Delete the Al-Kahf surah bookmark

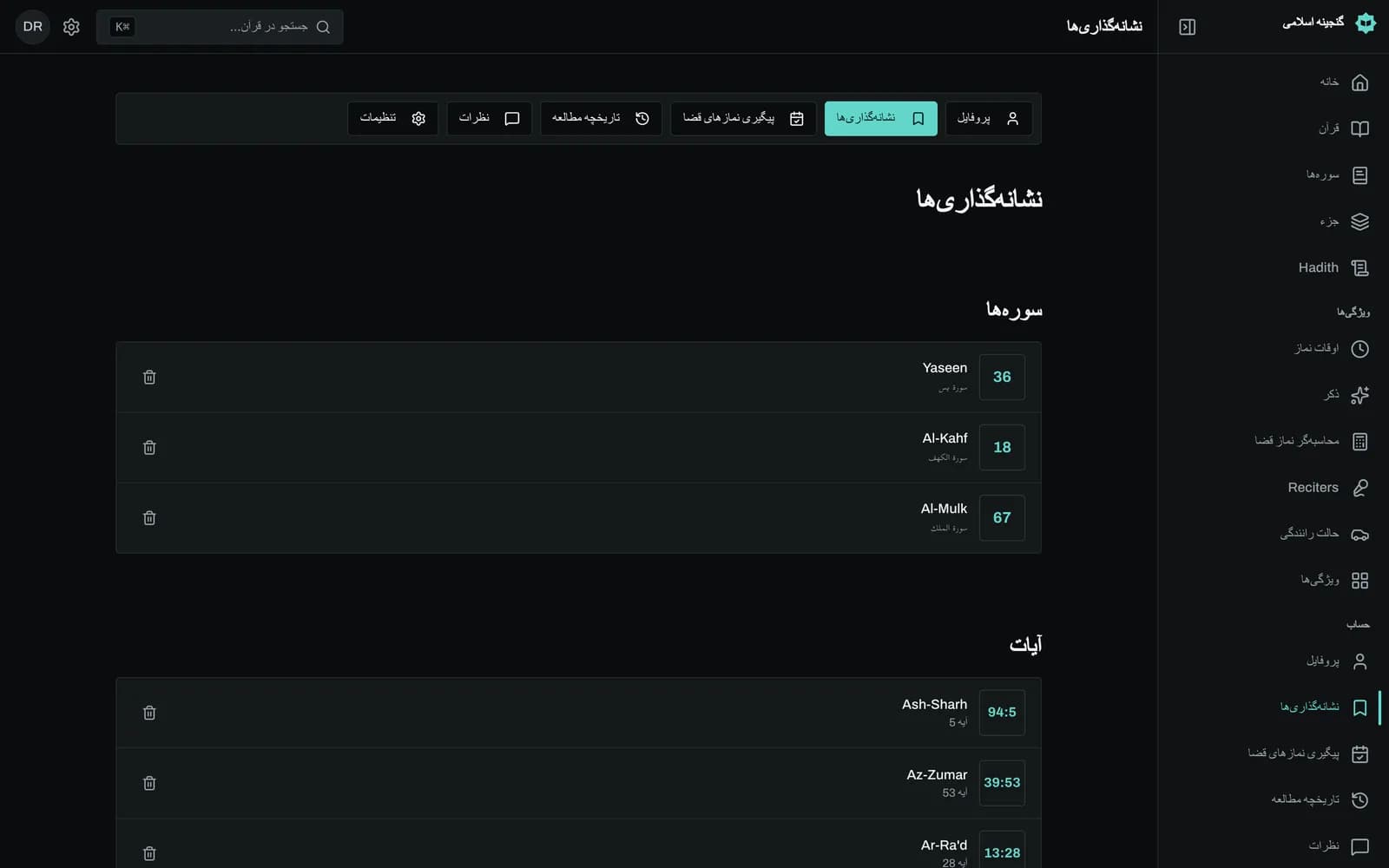149,447
